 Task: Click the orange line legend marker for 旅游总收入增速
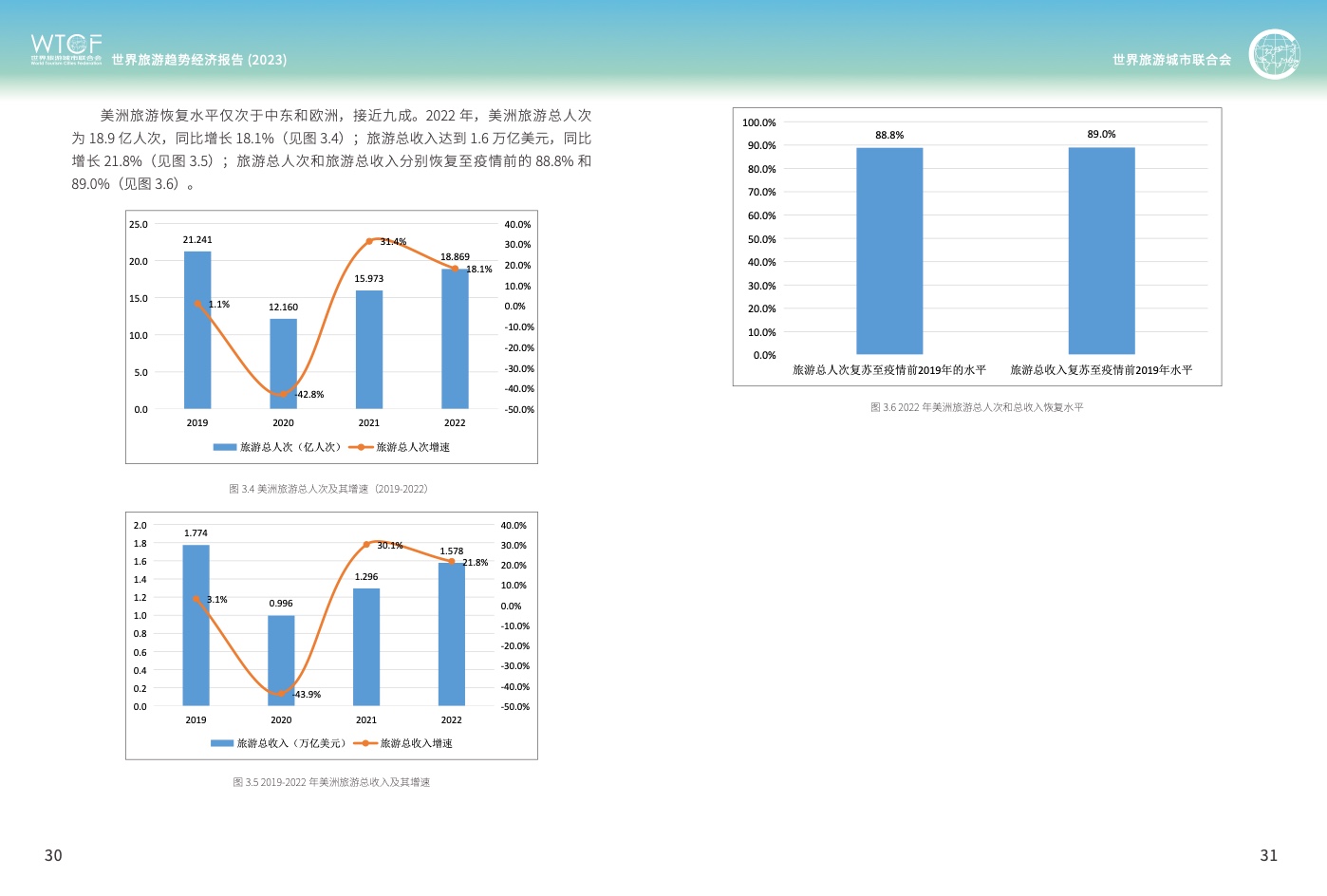(365, 743)
